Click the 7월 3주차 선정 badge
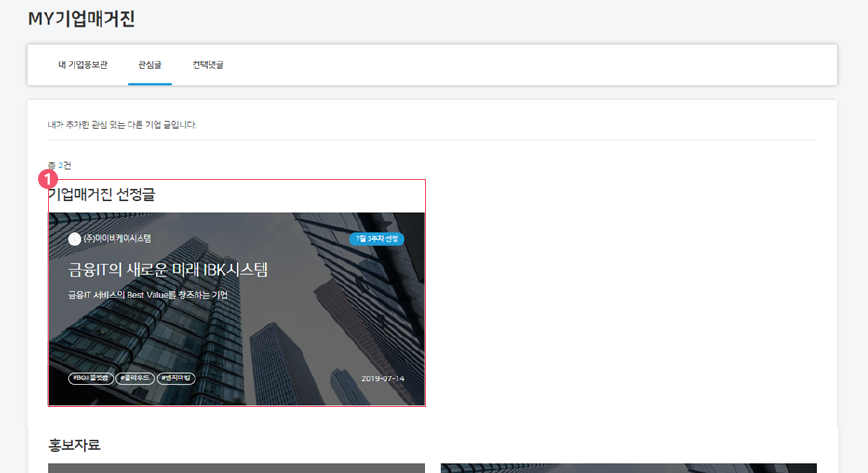This screenshot has width=868, height=473. 376,239
